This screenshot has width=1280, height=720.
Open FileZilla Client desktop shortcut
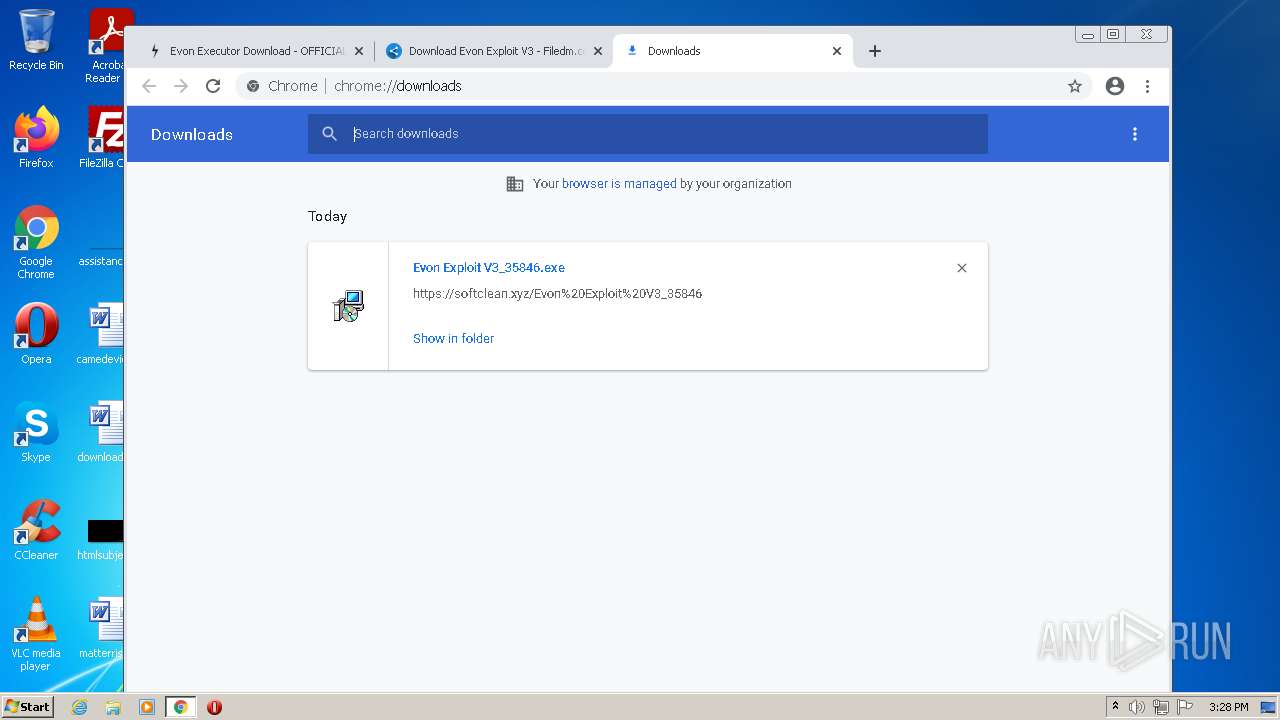[102, 137]
